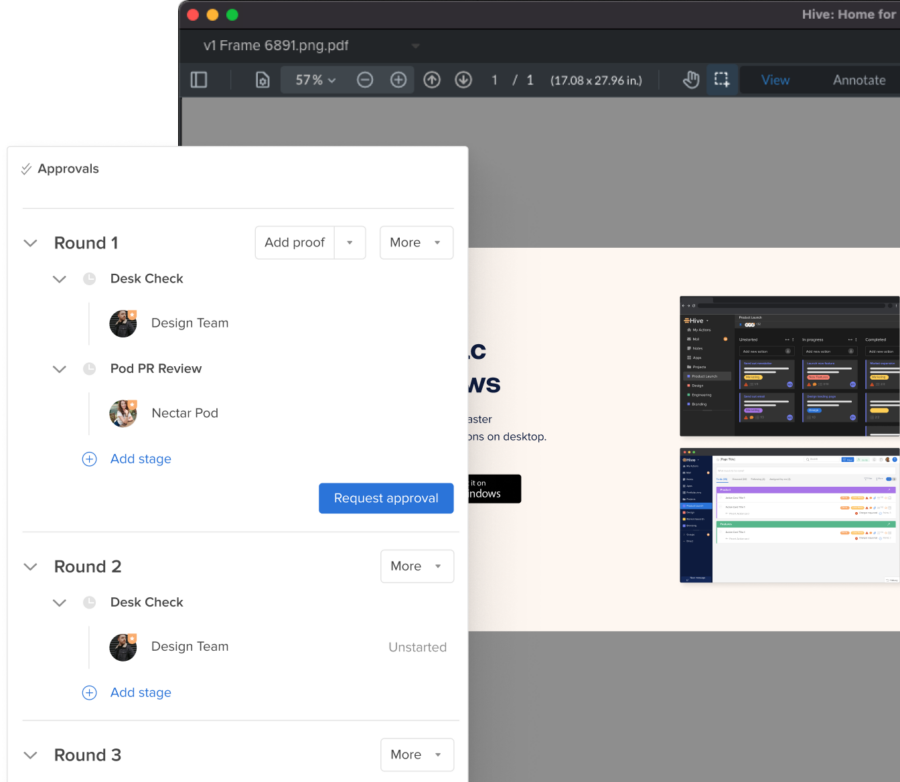Toggle the sidebar panel icon
This screenshot has height=782, width=900.
[199, 79]
